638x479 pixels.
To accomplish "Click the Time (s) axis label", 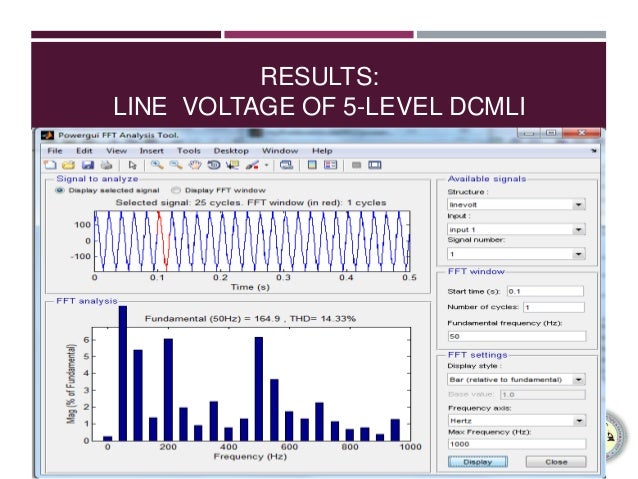I will (250, 287).
